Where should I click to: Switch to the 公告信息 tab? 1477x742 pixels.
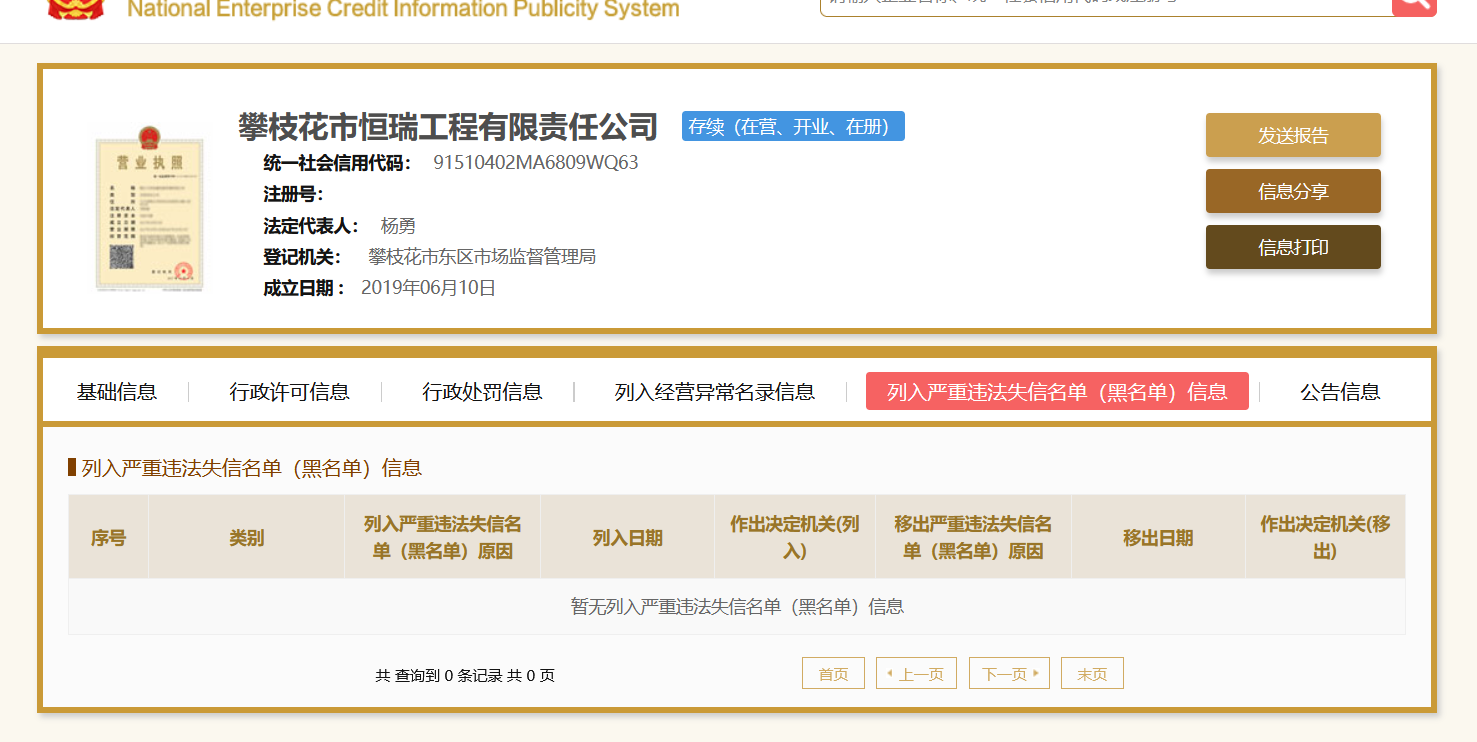coord(1340,392)
